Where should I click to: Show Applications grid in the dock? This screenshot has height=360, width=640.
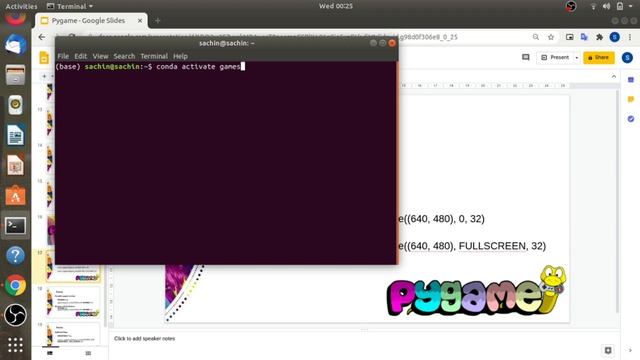point(16,345)
